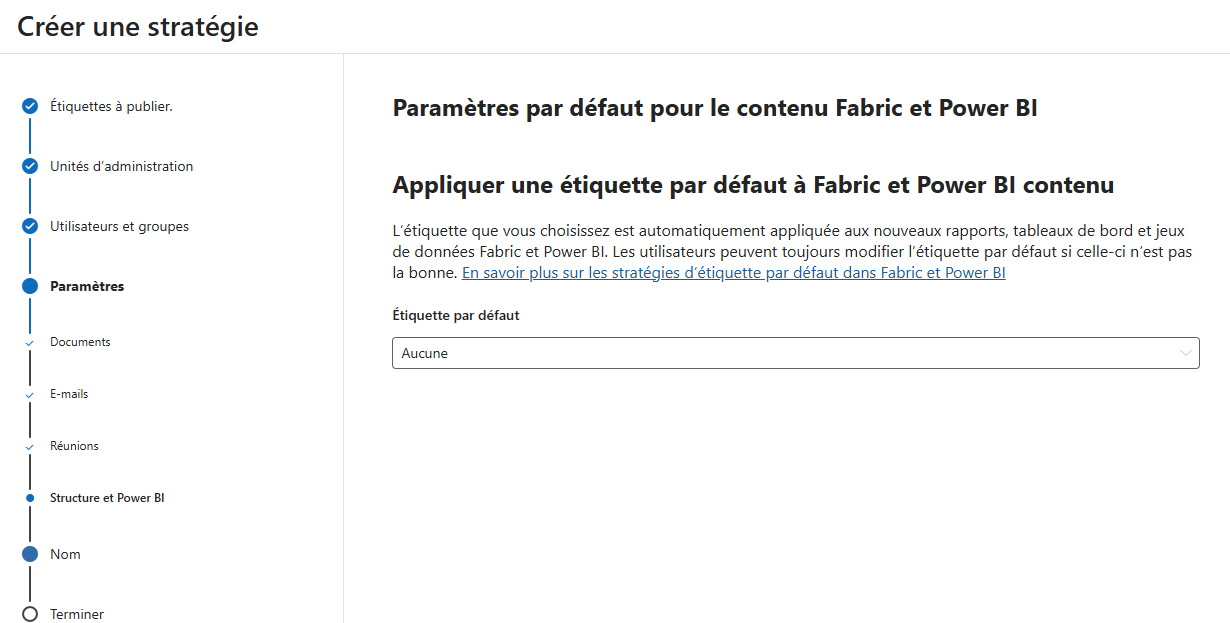Open the Étiquette par défaut dropdown
Image resolution: width=1230 pixels, height=623 pixels.
(x=795, y=352)
